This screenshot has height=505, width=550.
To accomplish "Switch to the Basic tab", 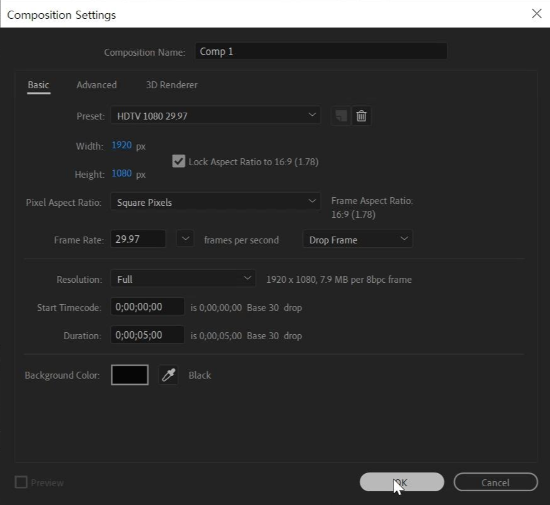I will [x=39, y=85].
